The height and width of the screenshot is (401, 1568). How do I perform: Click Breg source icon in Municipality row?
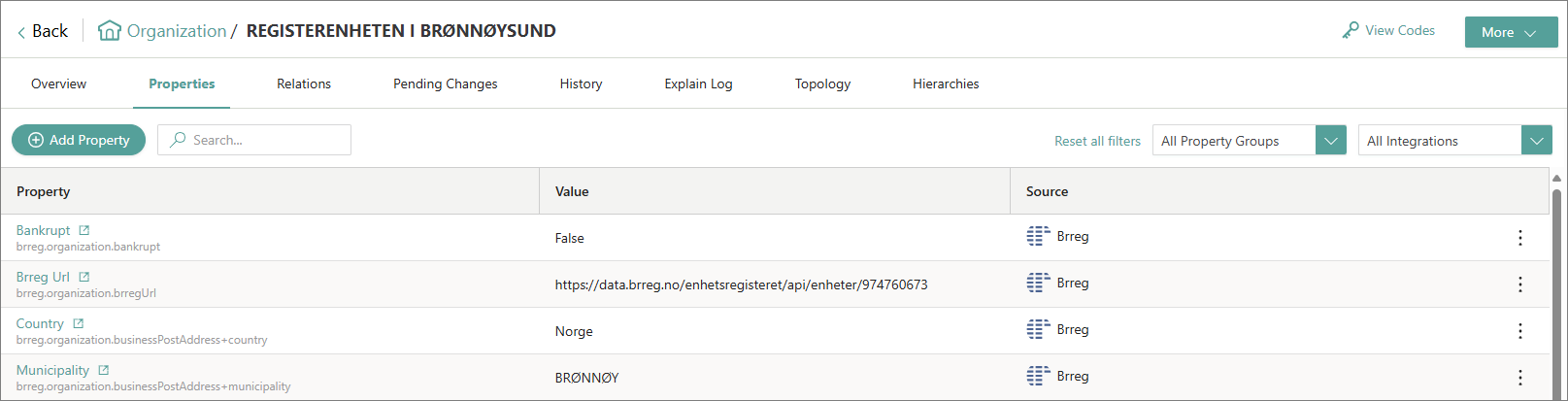coord(1038,376)
